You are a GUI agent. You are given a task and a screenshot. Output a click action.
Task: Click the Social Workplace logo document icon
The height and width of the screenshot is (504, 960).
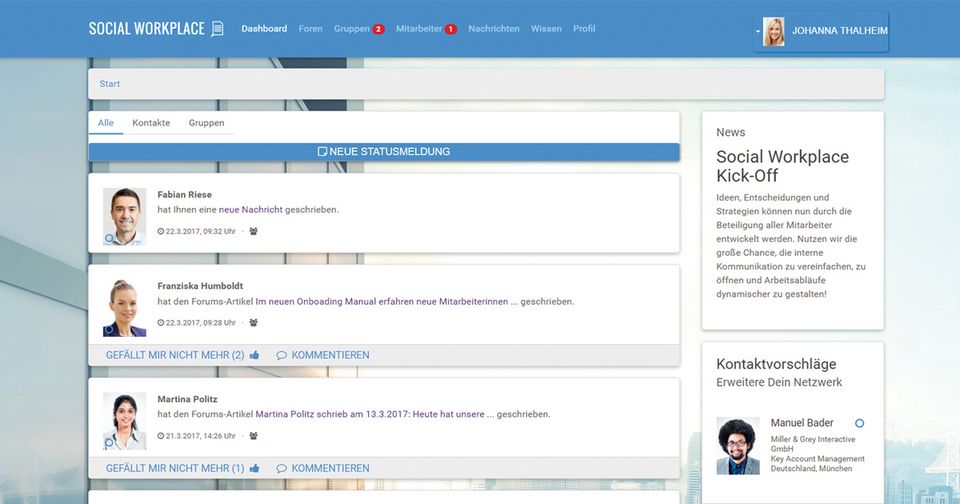pyautogui.click(x=217, y=29)
